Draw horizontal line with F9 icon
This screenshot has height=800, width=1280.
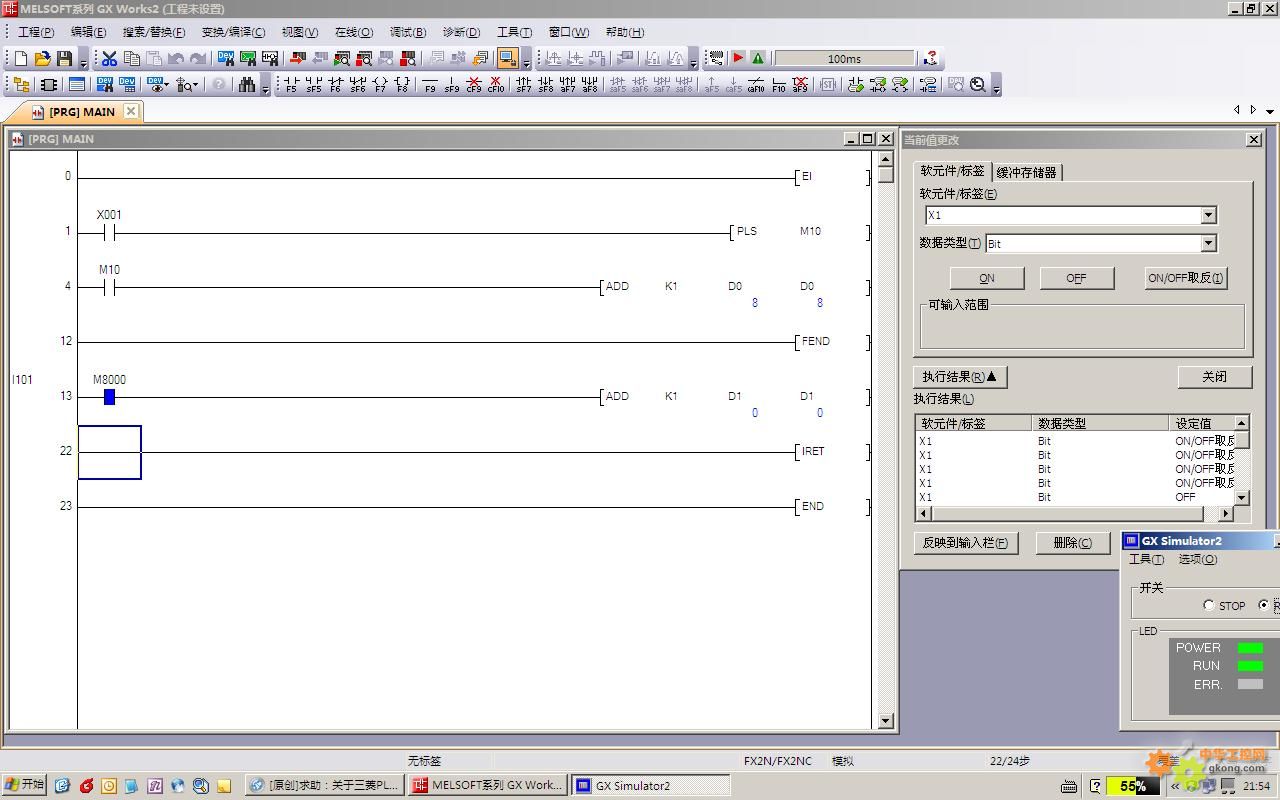pos(430,85)
